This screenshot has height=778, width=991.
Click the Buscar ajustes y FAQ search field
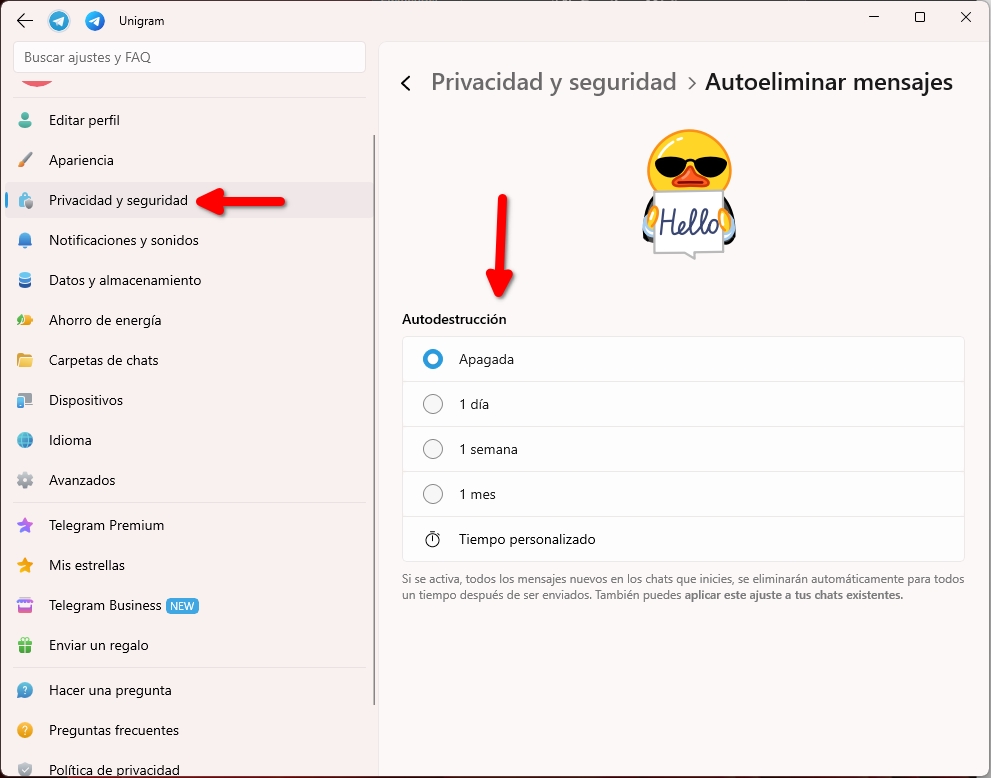tap(189, 58)
